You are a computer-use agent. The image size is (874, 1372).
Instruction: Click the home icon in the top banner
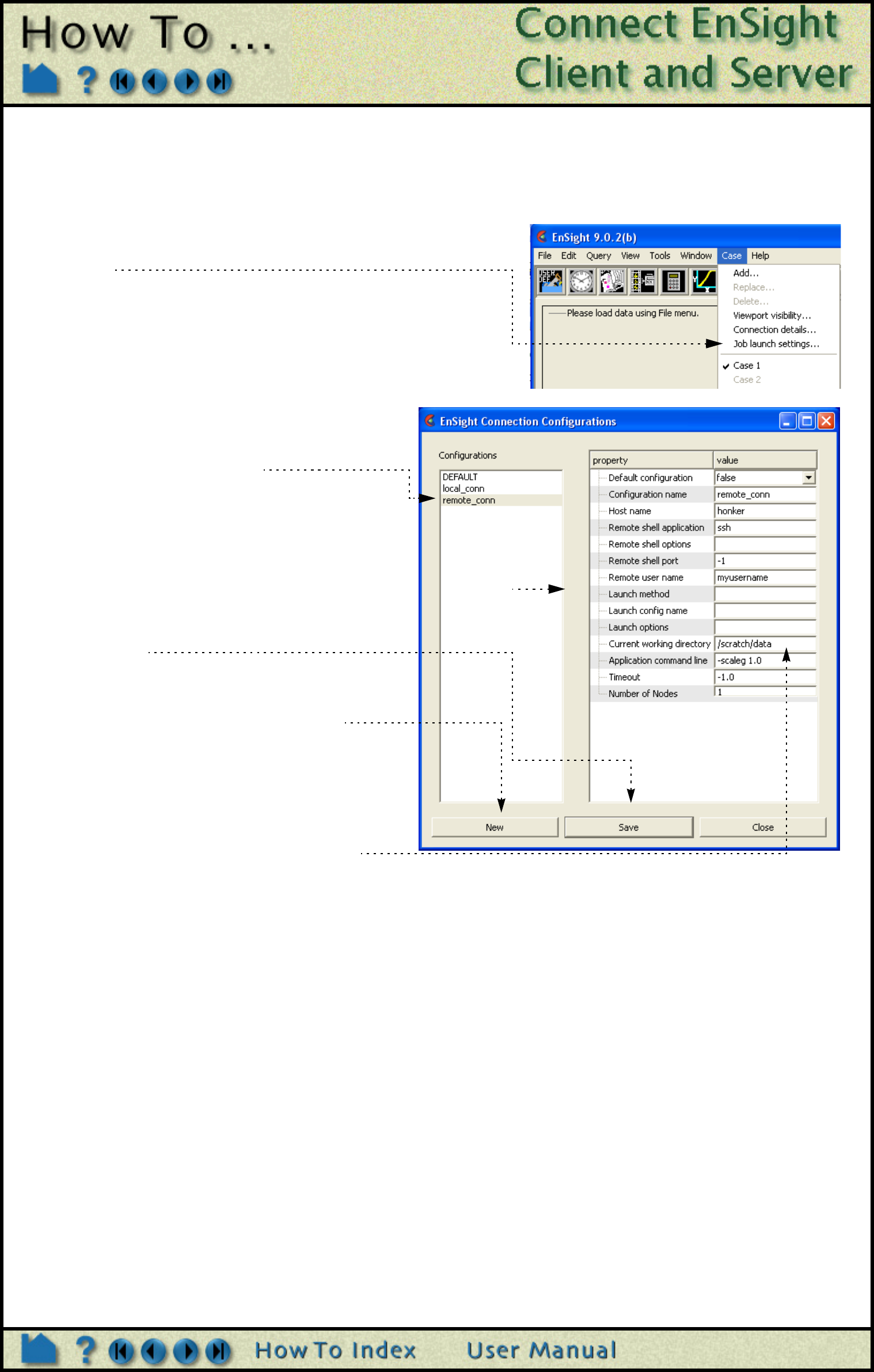point(40,79)
